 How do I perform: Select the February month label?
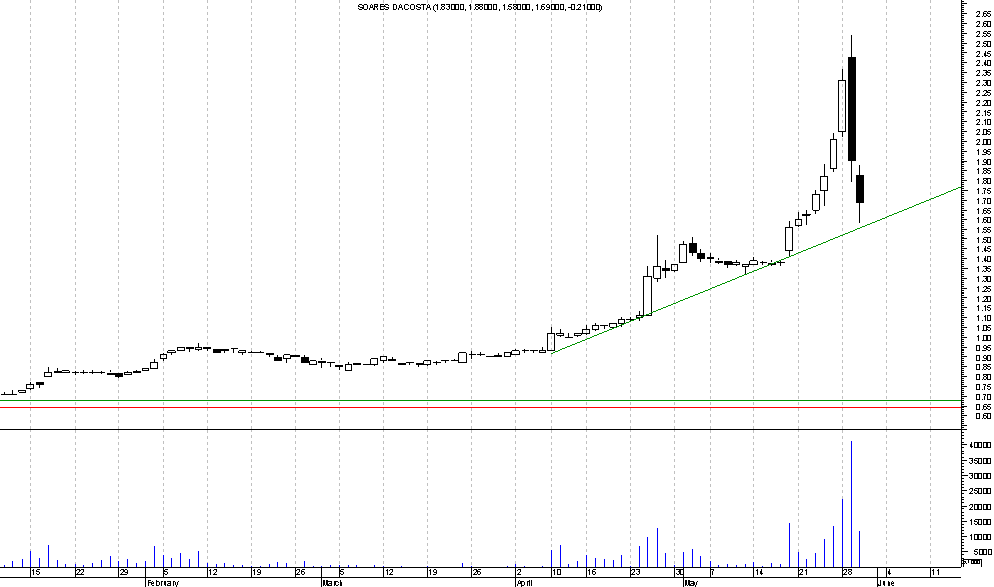[x=163, y=583]
